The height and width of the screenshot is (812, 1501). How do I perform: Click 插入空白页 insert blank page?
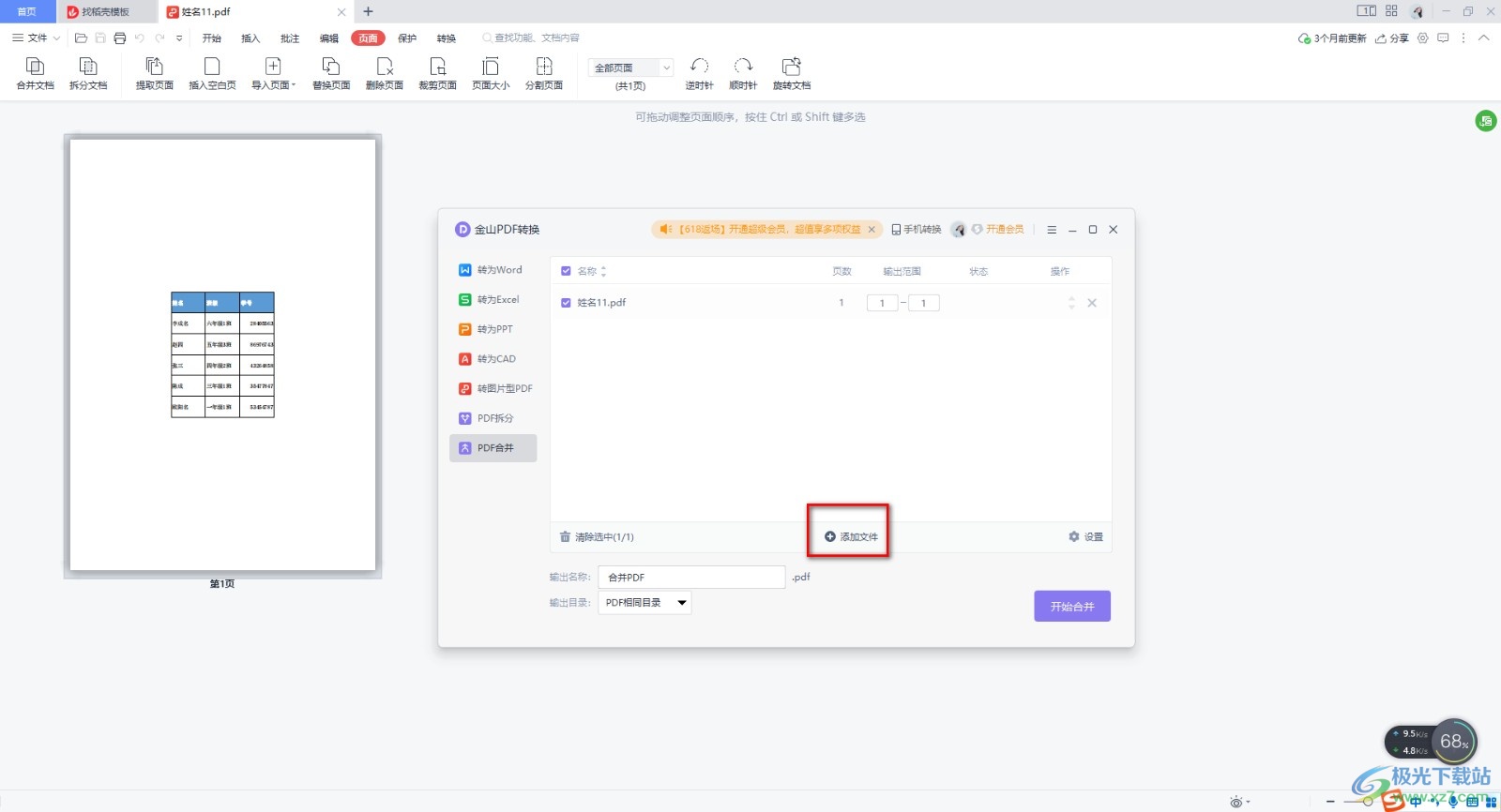click(212, 73)
